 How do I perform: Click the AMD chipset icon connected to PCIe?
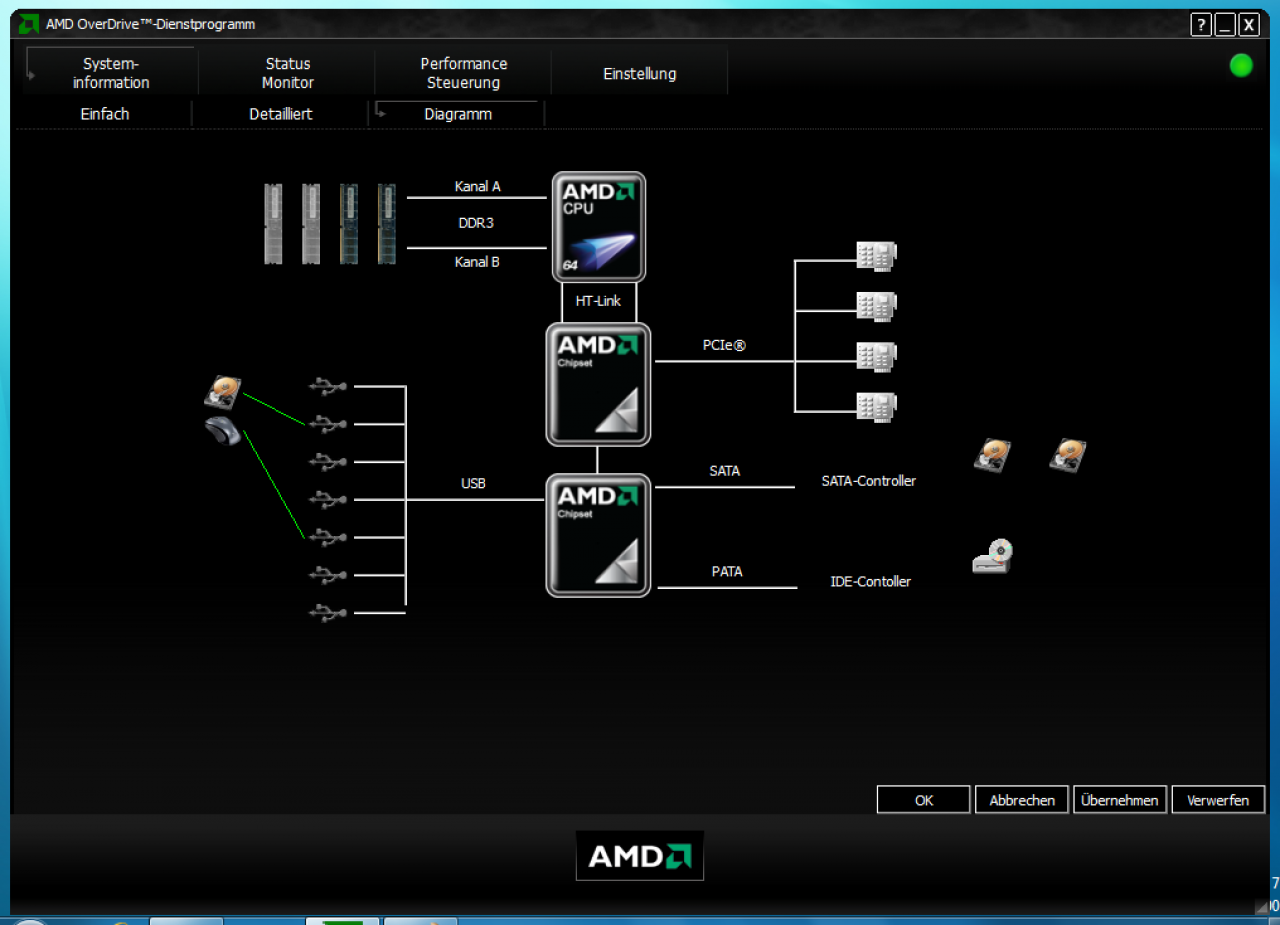pos(598,384)
